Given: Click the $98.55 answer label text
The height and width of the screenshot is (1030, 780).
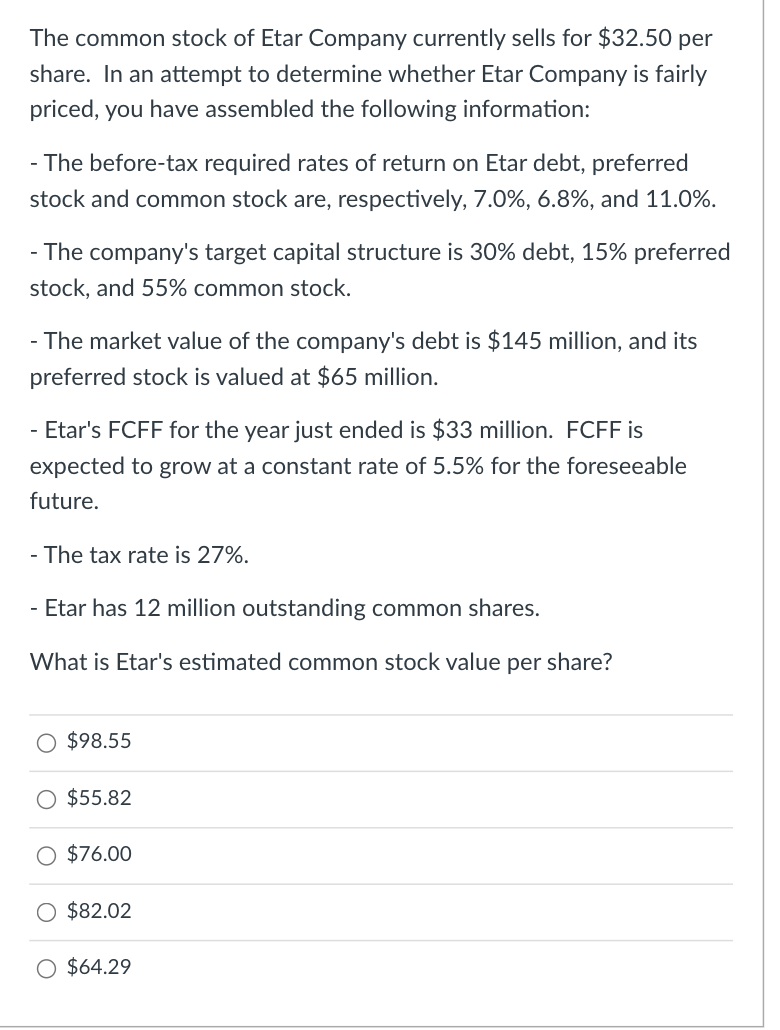Looking at the screenshot, I should pos(99,742).
